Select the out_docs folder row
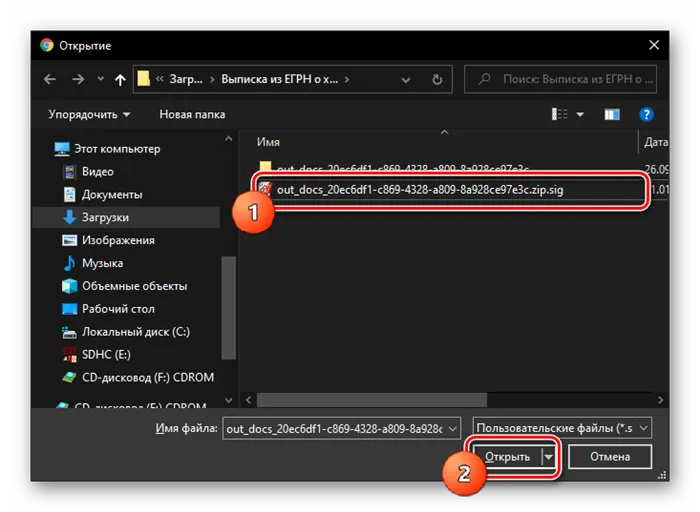 [x=452, y=169]
